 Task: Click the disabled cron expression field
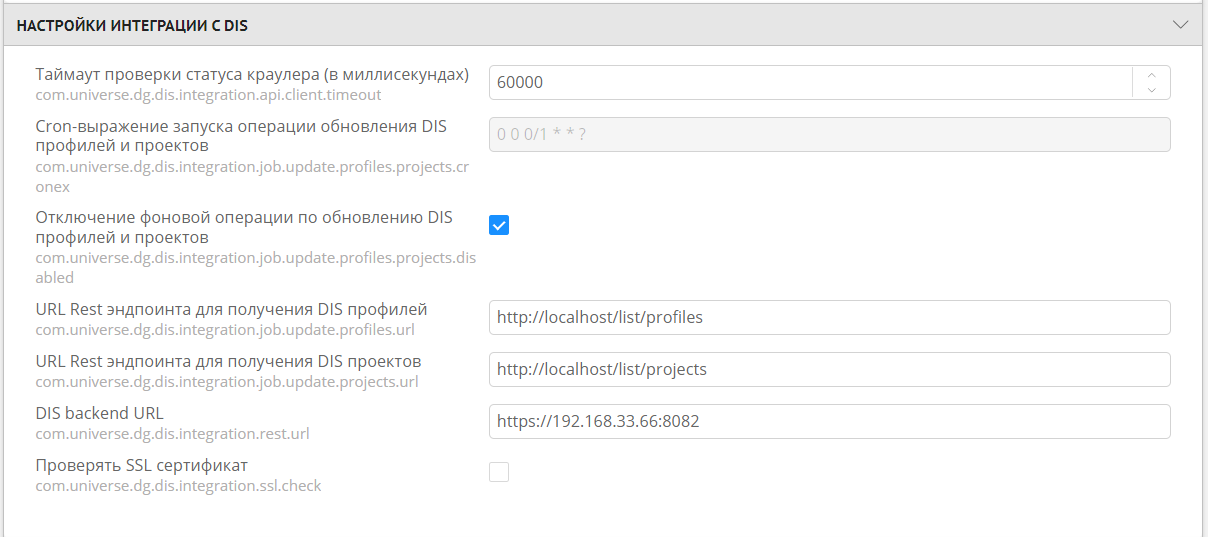click(x=829, y=135)
